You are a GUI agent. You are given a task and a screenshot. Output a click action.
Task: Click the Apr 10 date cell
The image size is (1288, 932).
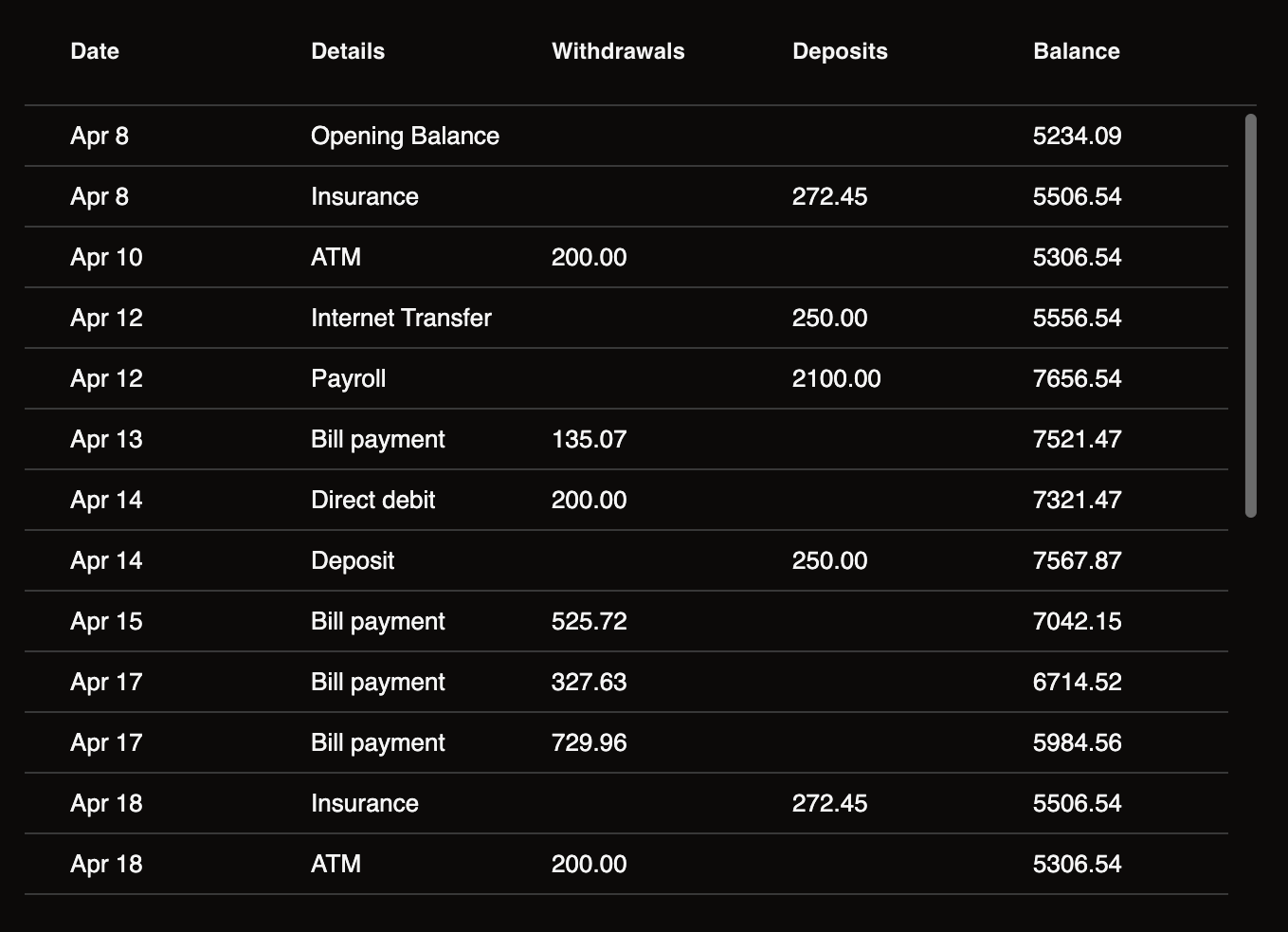point(106,258)
